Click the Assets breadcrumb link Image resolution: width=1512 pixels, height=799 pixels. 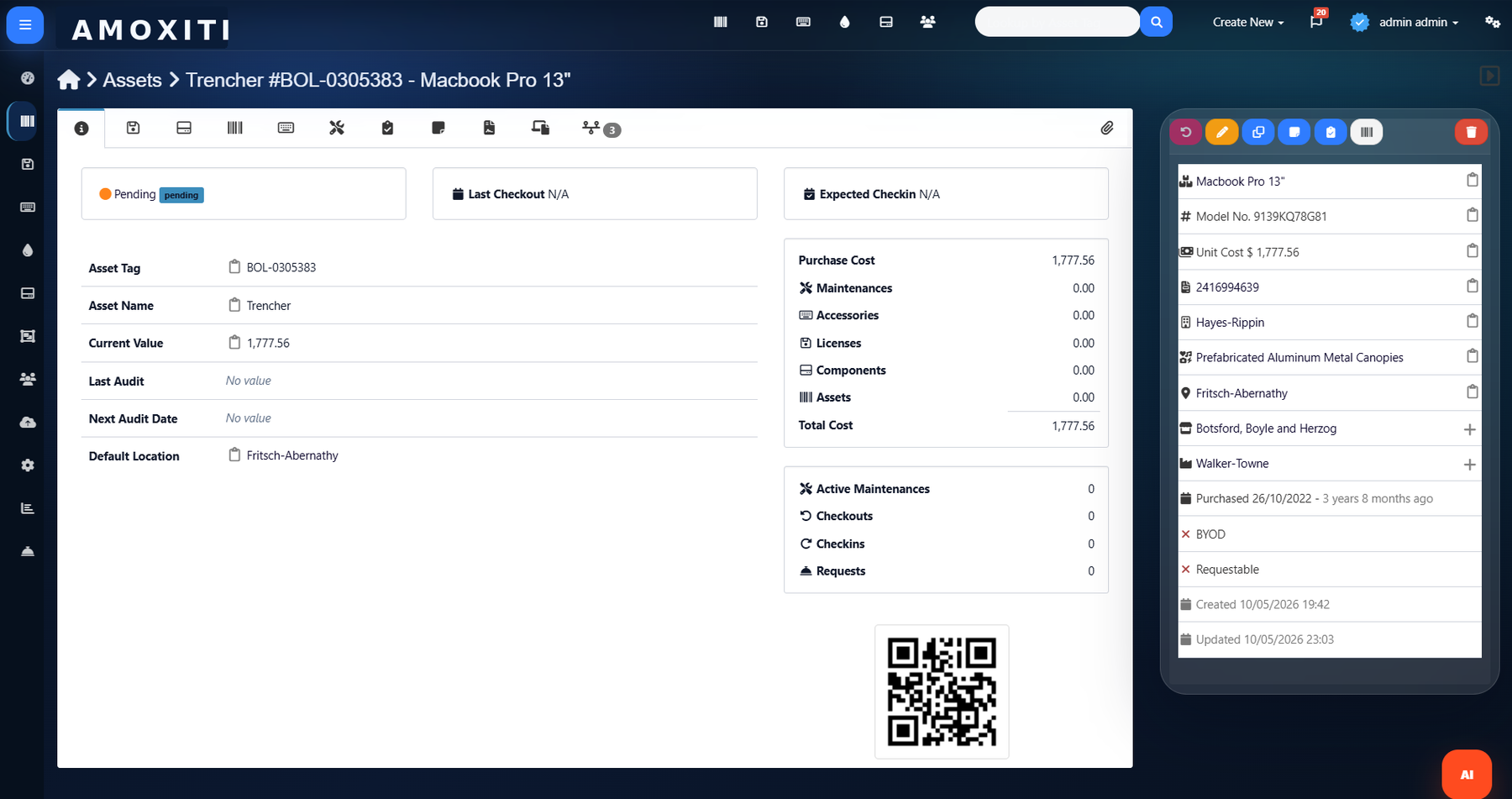(x=132, y=80)
